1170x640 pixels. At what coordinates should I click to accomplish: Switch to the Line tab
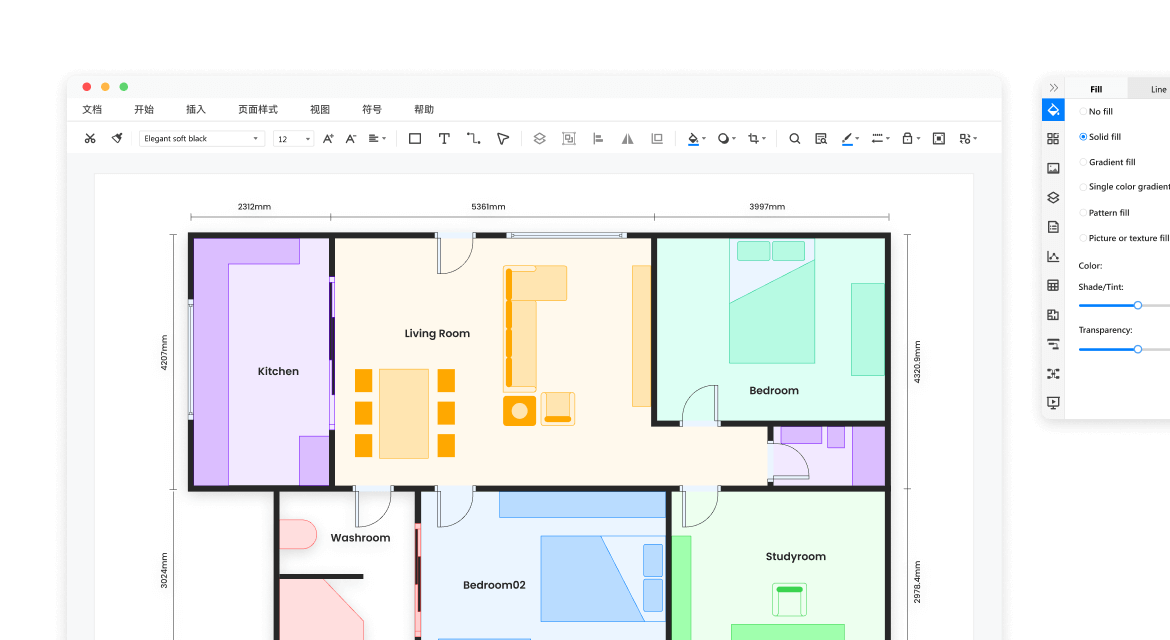click(x=1158, y=90)
